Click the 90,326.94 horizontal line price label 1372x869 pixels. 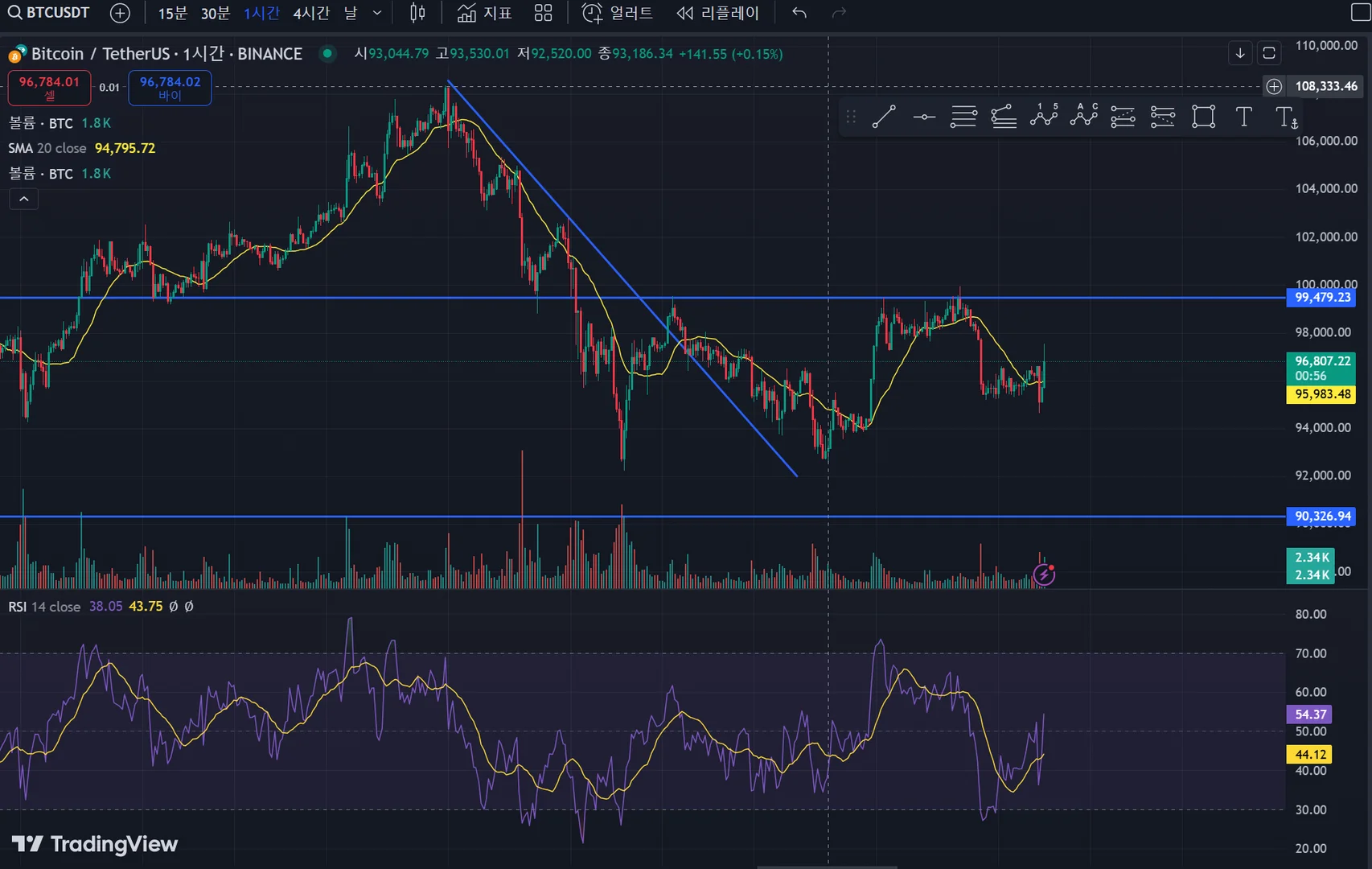(1322, 517)
